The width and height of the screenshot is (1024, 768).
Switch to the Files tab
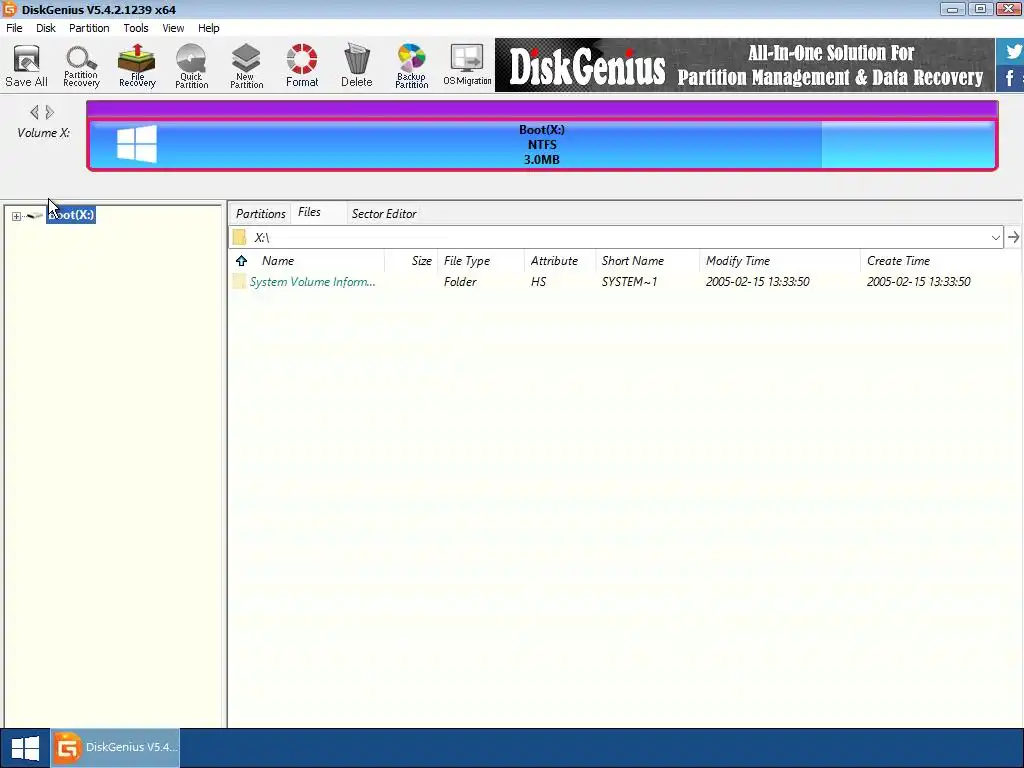coord(310,212)
